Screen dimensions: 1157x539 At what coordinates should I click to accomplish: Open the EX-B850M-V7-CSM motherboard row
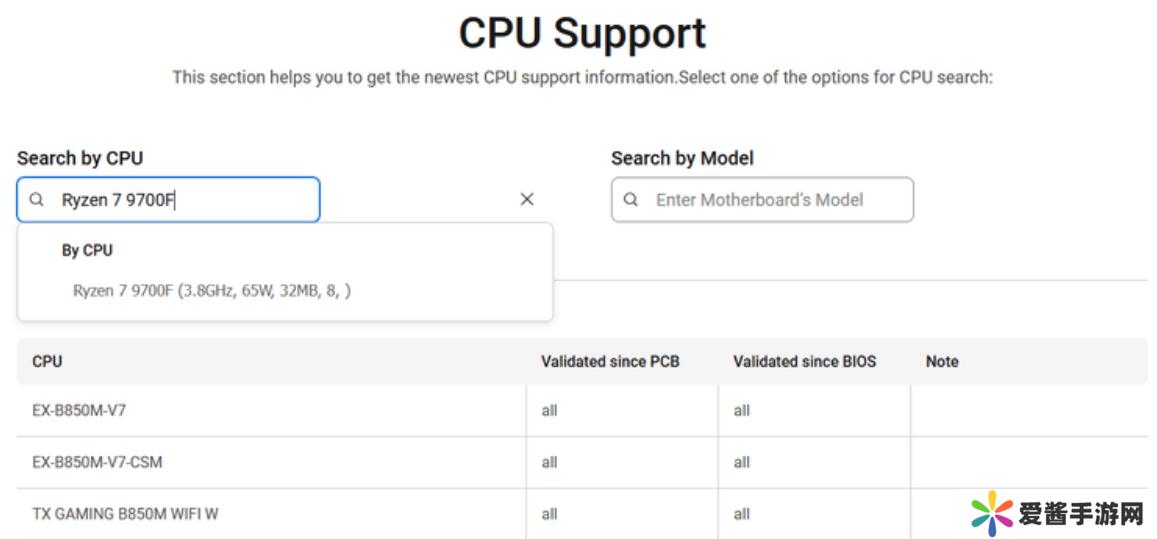click(97, 462)
